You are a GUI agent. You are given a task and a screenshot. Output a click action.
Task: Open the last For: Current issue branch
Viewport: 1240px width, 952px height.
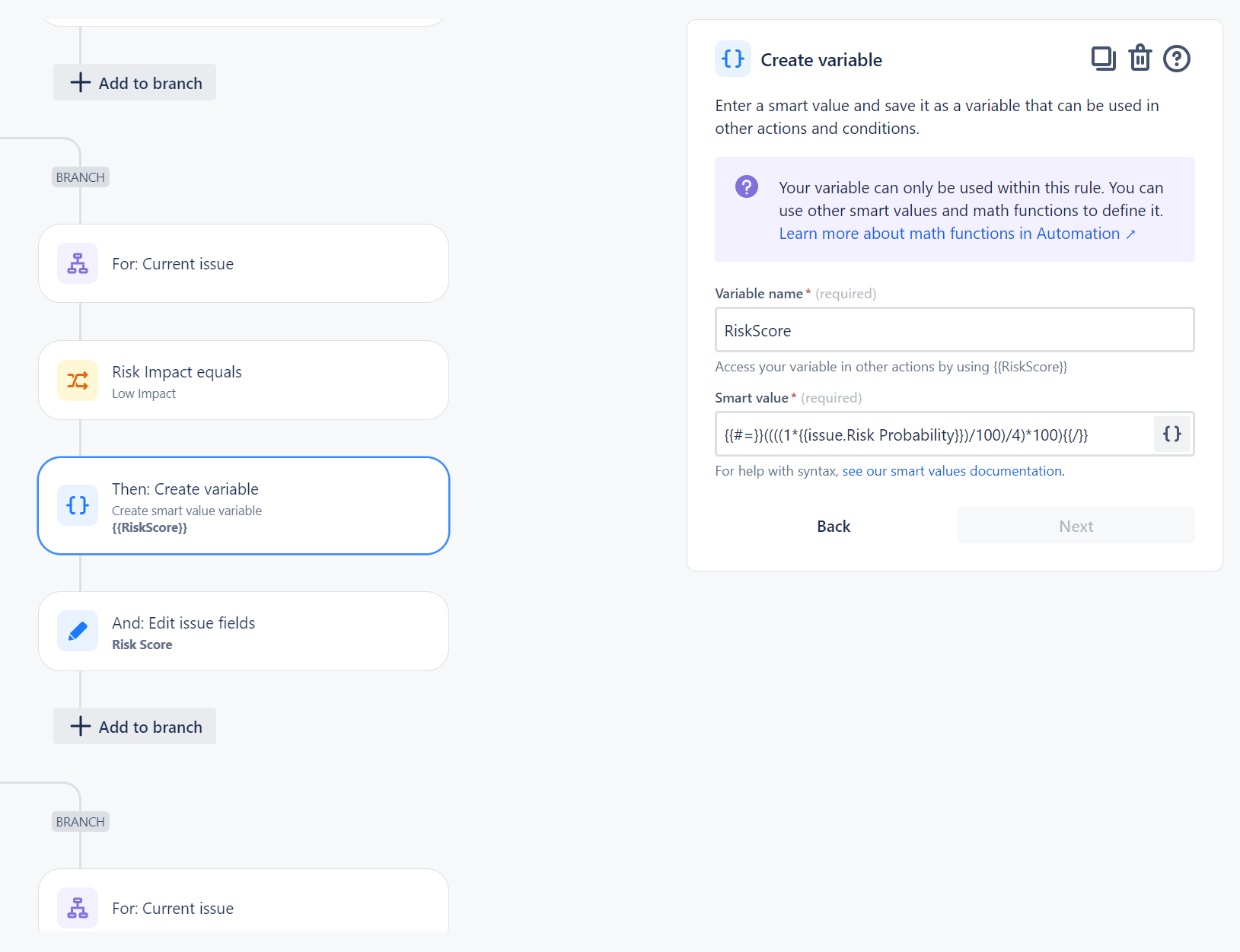pyautogui.click(x=244, y=907)
